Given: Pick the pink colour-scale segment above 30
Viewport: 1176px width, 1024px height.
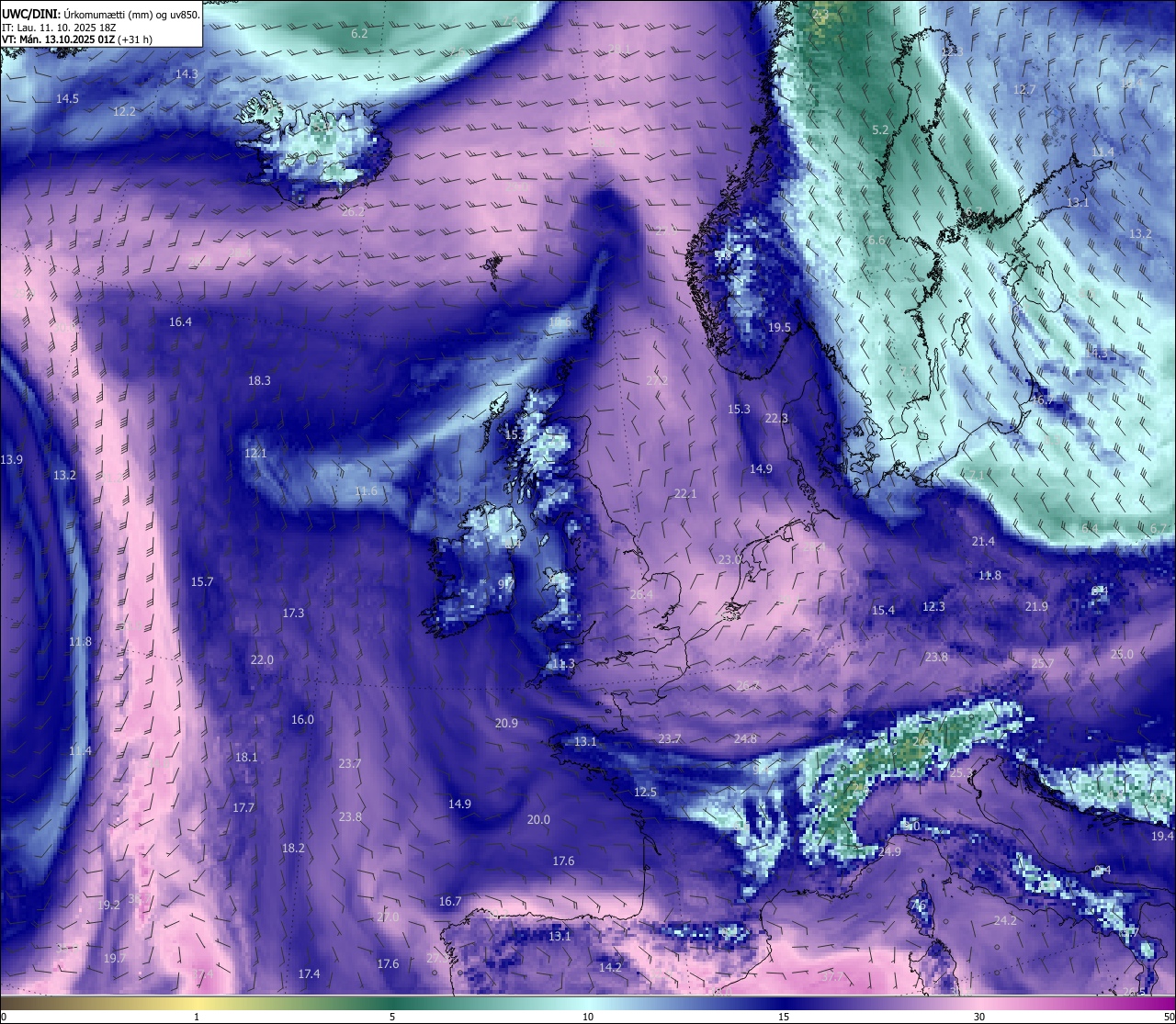Looking at the screenshot, I should 979,1003.
